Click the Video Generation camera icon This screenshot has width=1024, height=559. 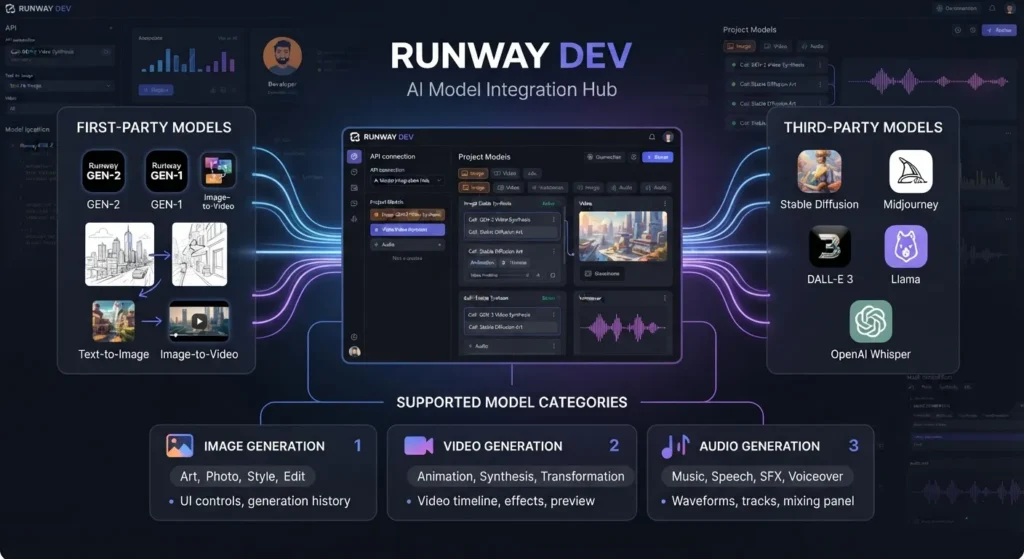(x=419, y=445)
